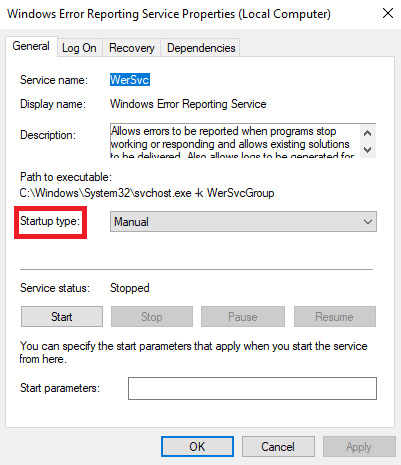Click the Manual startup type combo box arrow
The height and width of the screenshot is (465, 401).
(x=368, y=222)
